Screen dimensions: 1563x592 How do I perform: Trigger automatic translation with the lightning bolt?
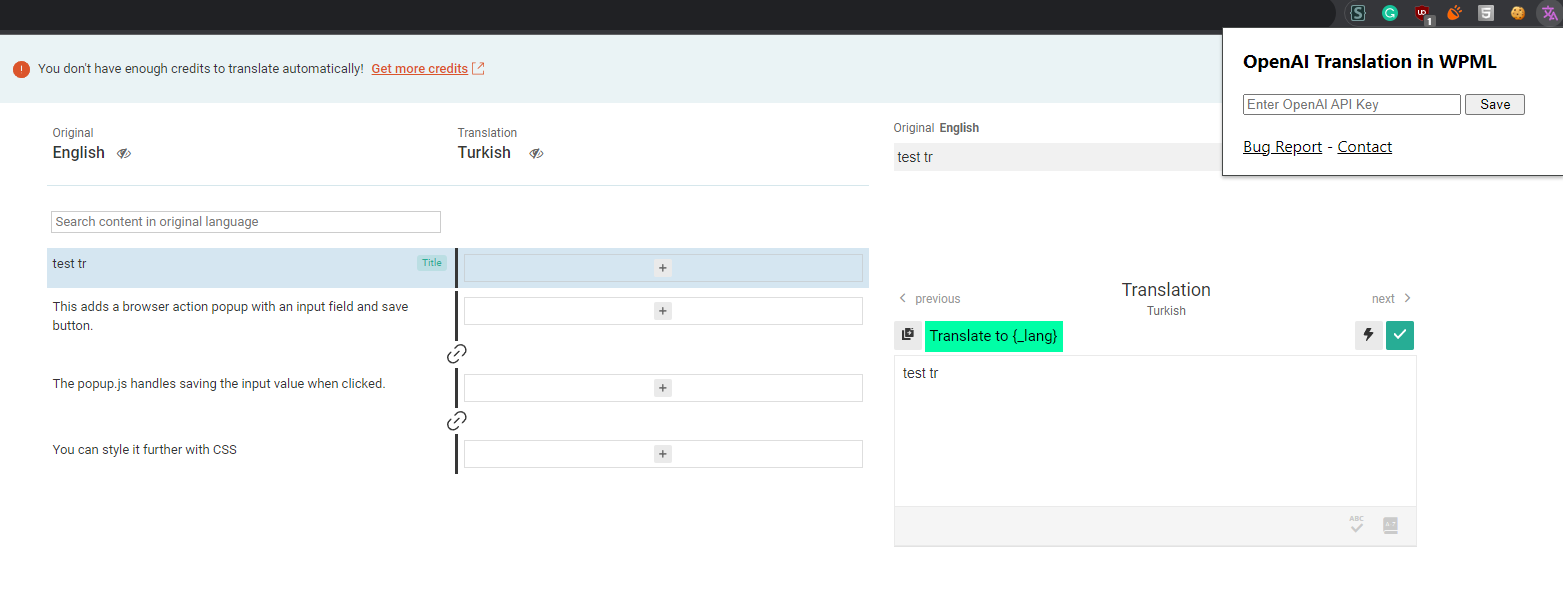(x=1368, y=335)
